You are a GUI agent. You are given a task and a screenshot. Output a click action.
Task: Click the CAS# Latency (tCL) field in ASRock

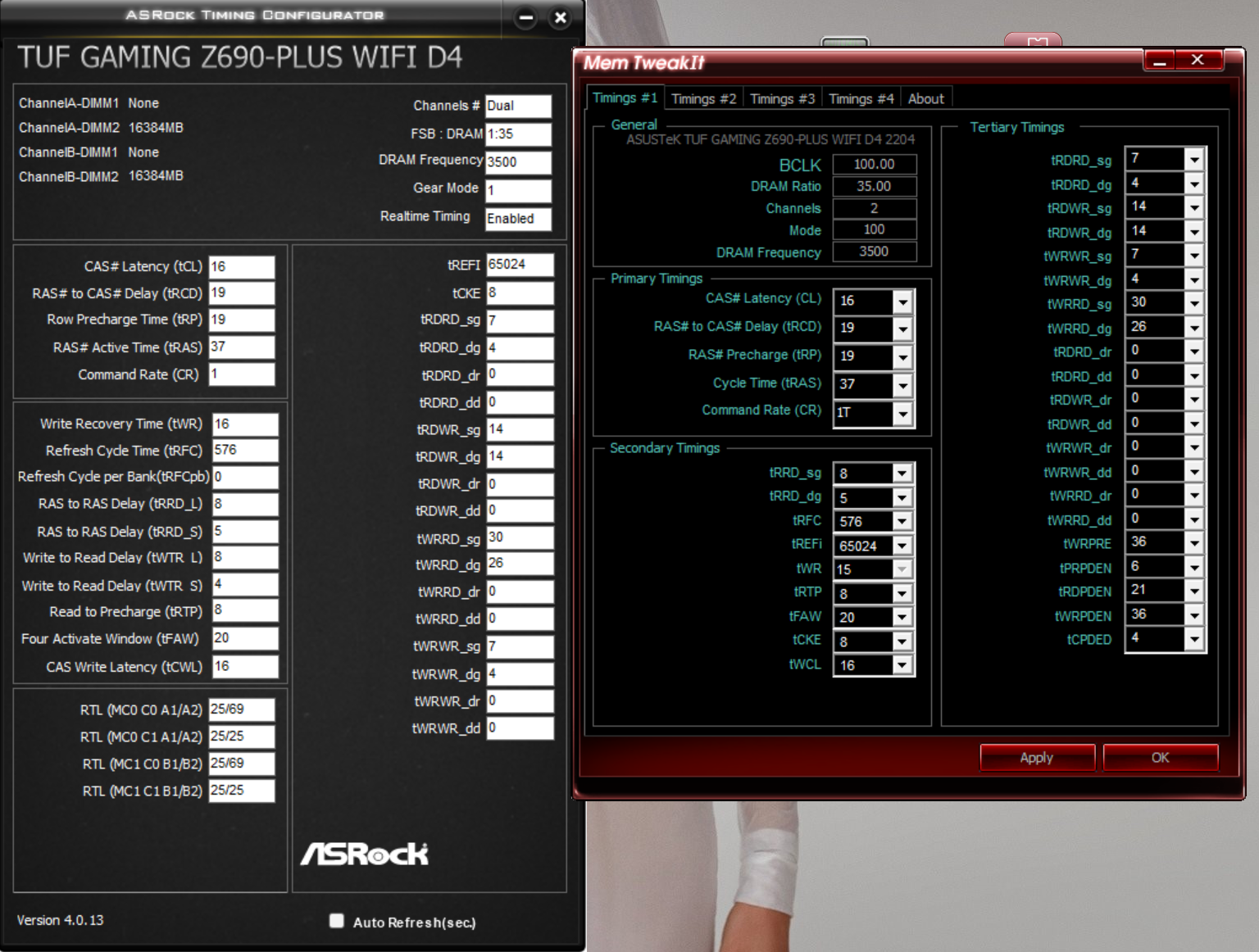click(242, 267)
